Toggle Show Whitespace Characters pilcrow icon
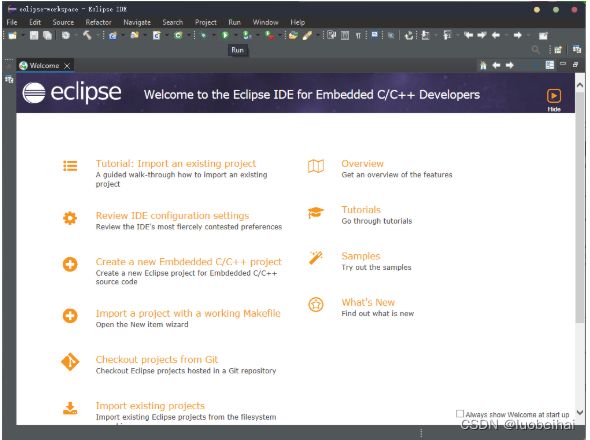The width and height of the screenshot is (590, 440). tap(358, 36)
